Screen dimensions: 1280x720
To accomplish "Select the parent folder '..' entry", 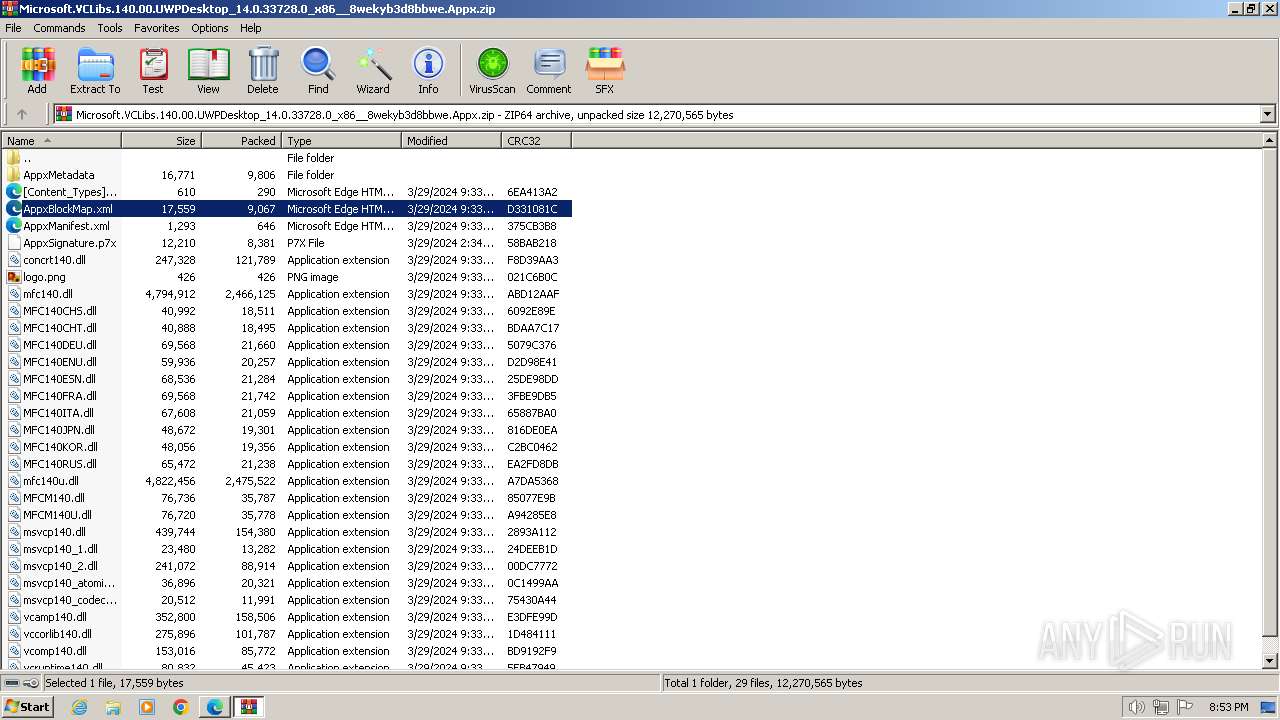I will click(288, 158).
